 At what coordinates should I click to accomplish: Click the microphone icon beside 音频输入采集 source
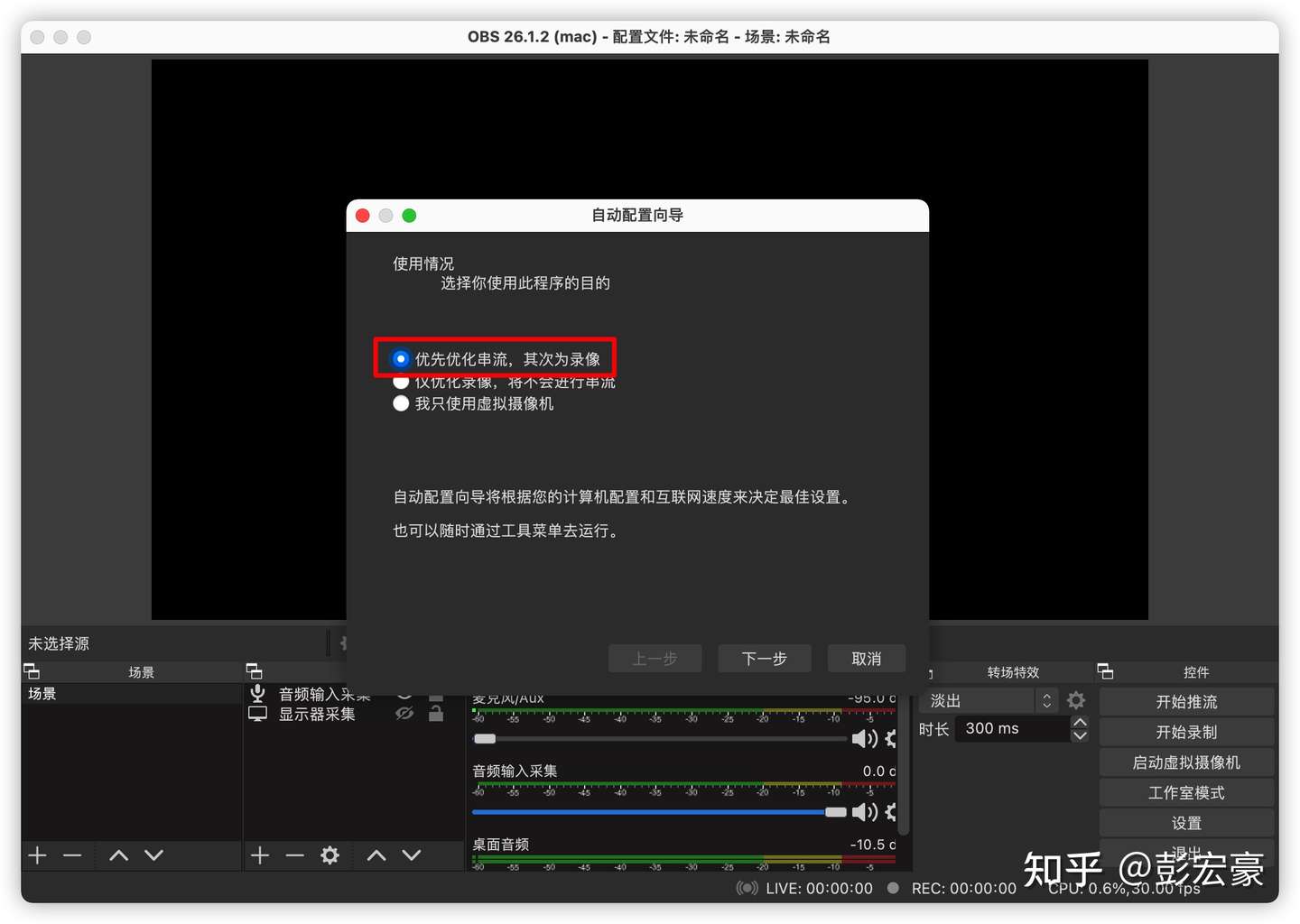coord(258,693)
